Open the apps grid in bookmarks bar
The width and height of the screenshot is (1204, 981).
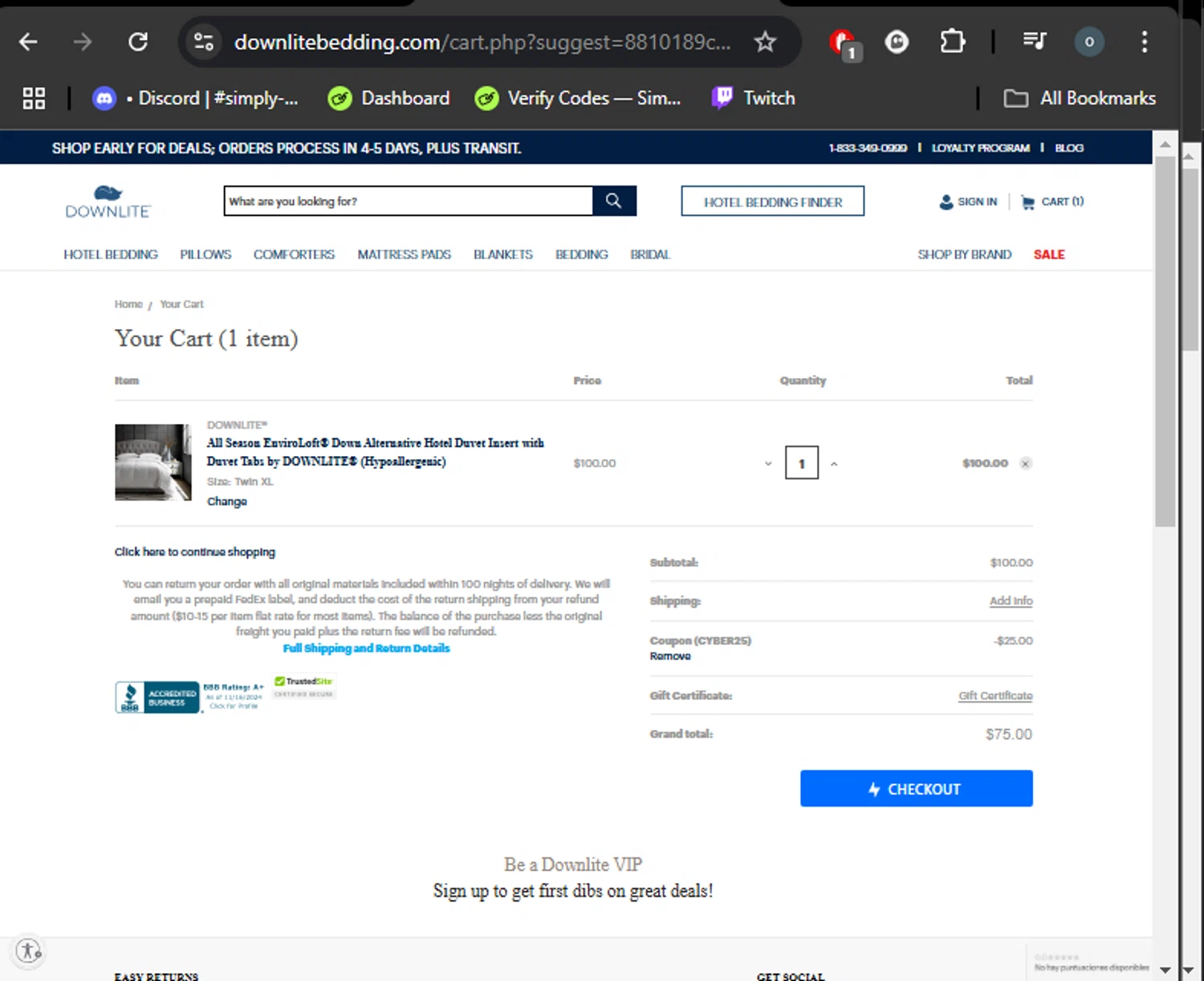[34, 98]
